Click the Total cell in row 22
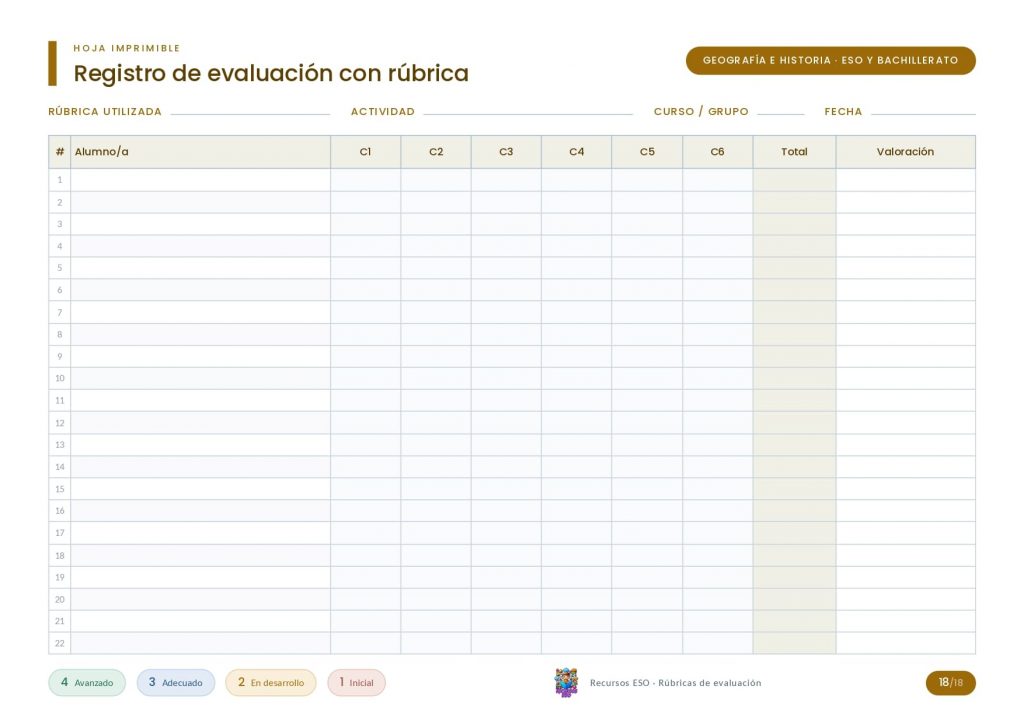Image resolution: width=1024 pixels, height=724 pixels. coord(794,643)
